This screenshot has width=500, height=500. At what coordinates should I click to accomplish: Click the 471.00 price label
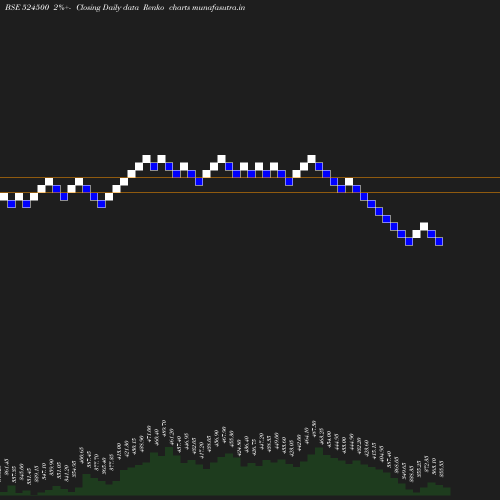[149, 434]
